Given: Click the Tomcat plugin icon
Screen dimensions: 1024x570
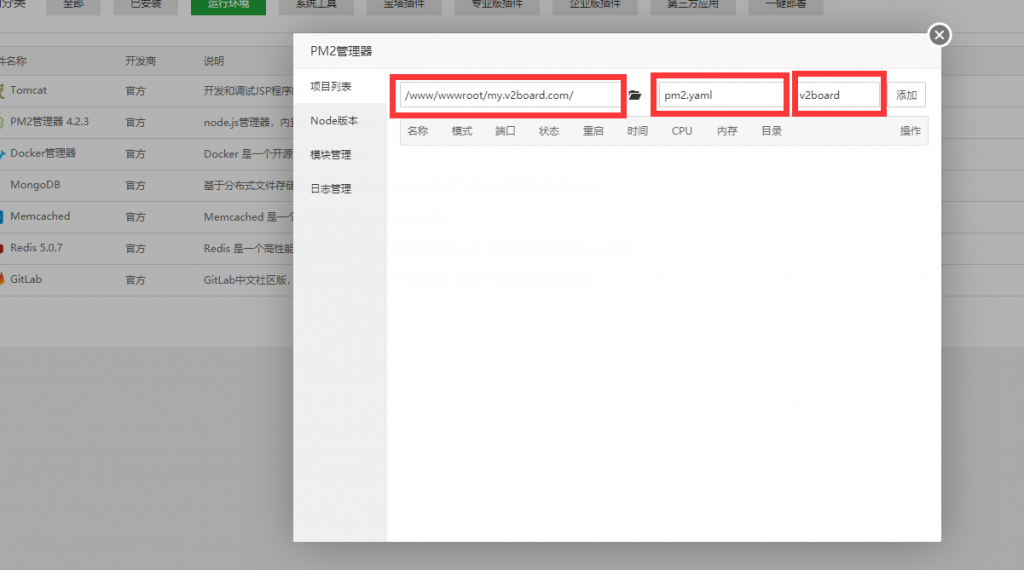Looking at the screenshot, I should 2,90.
